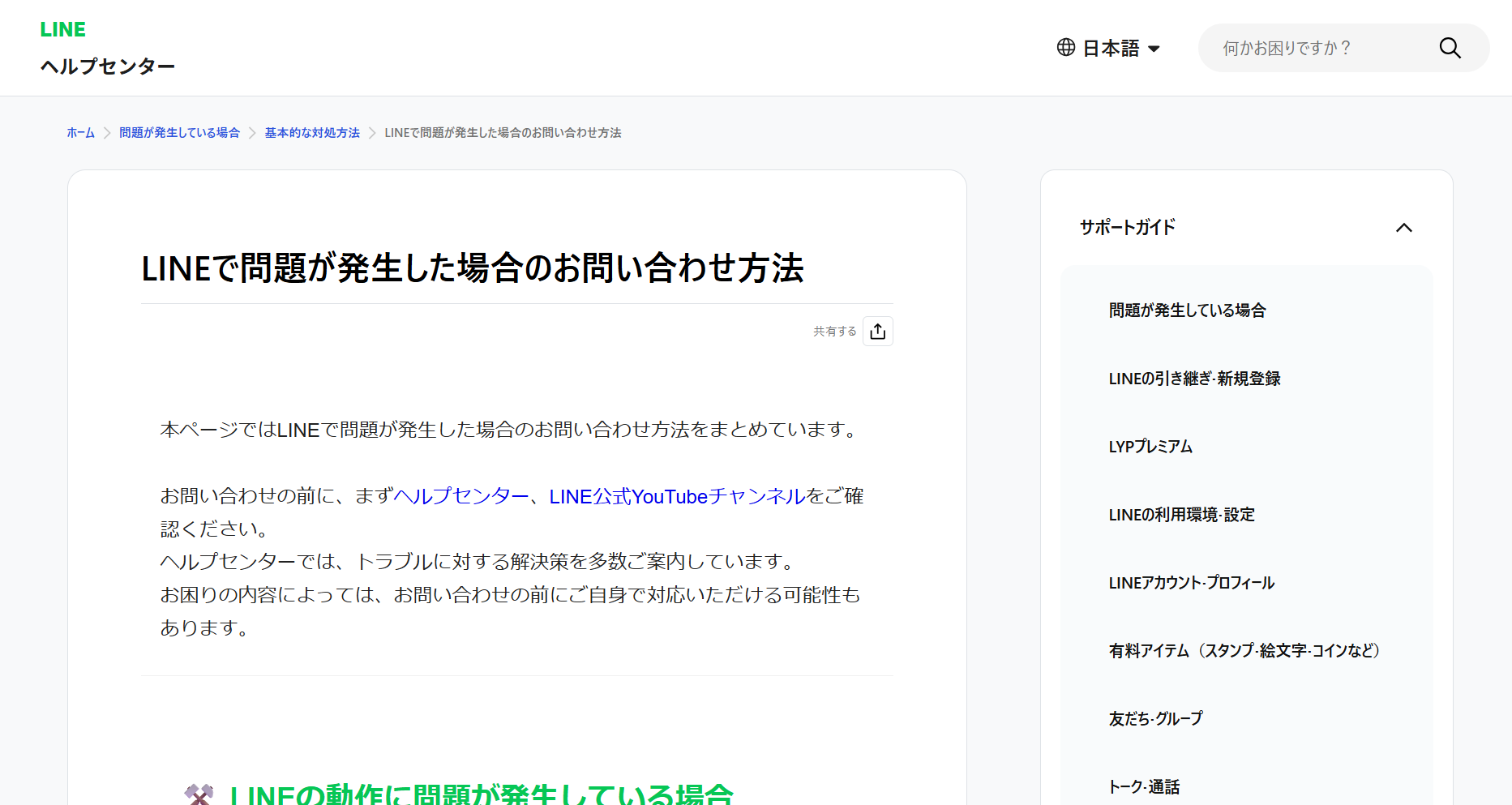Click the ヘルプセンター header title
1512x805 pixels.
[x=108, y=66]
